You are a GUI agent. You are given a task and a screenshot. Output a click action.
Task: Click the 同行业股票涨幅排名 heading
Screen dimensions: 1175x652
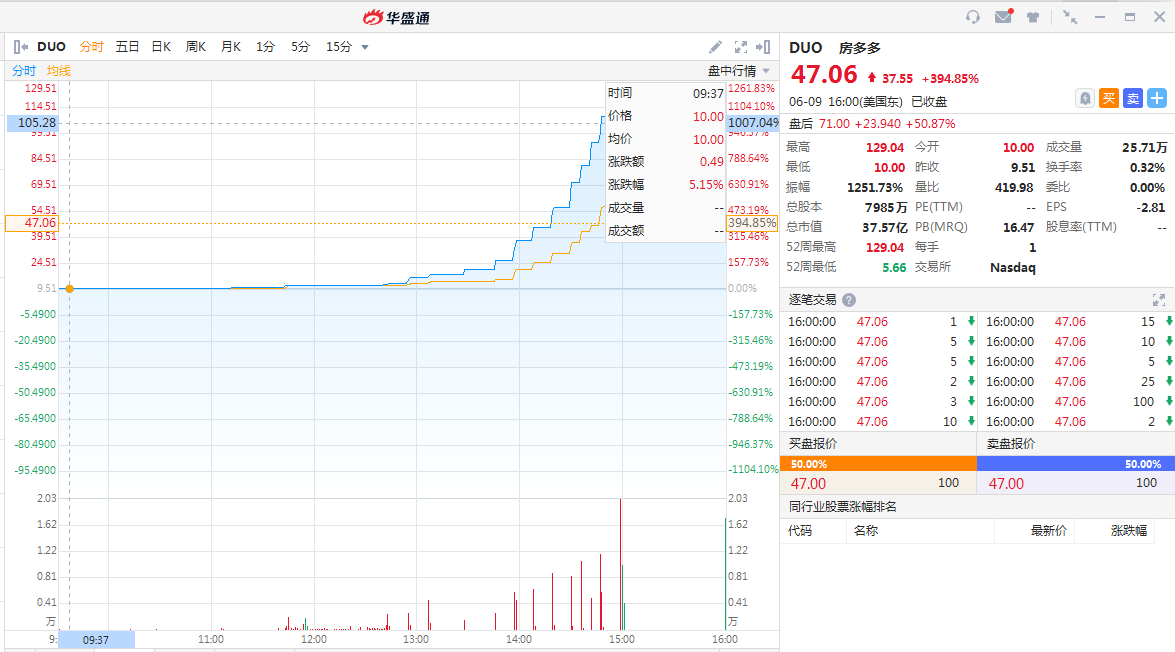[x=842, y=507]
